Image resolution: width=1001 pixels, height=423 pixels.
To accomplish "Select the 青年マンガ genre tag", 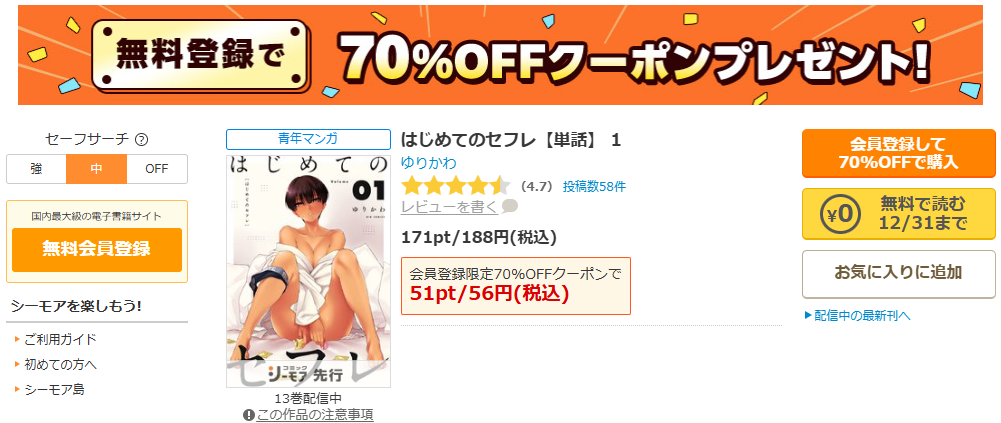I will (x=308, y=139).
